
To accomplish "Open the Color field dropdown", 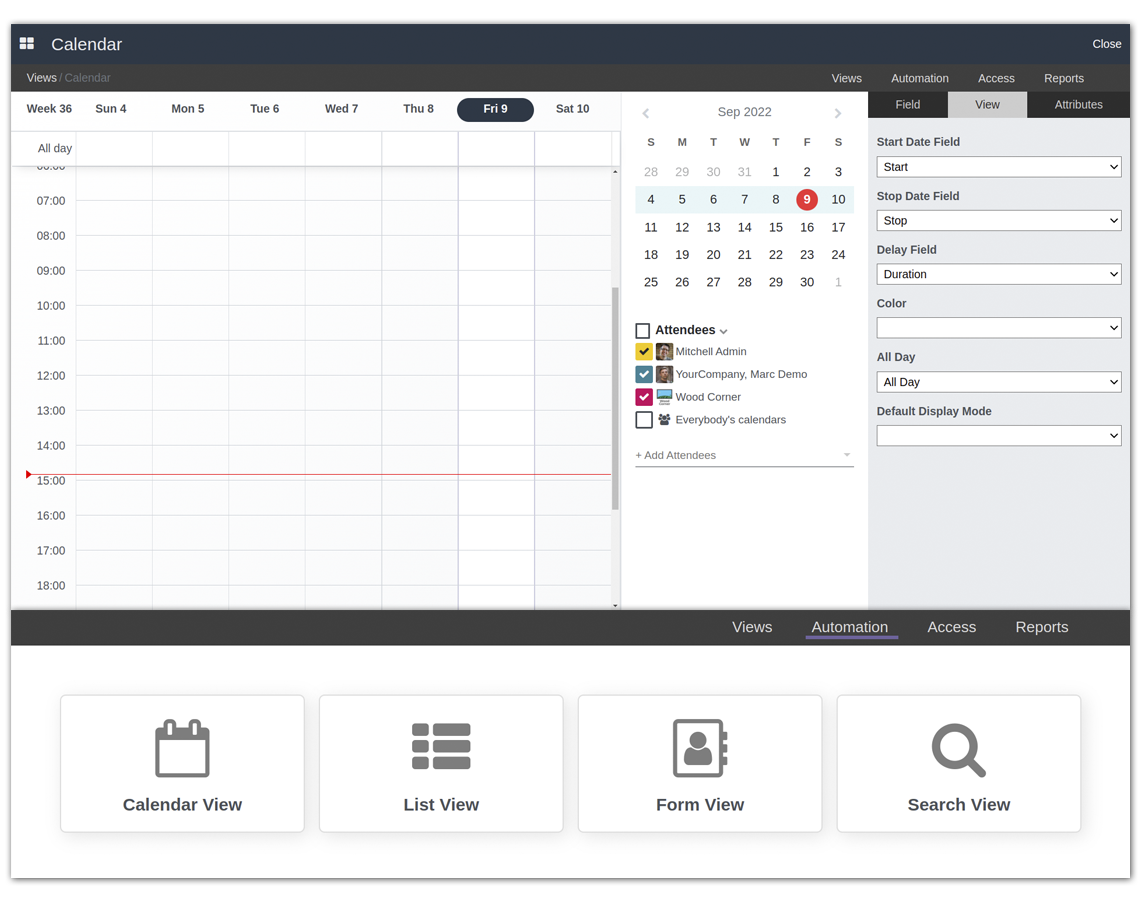I will pos(998,328).
